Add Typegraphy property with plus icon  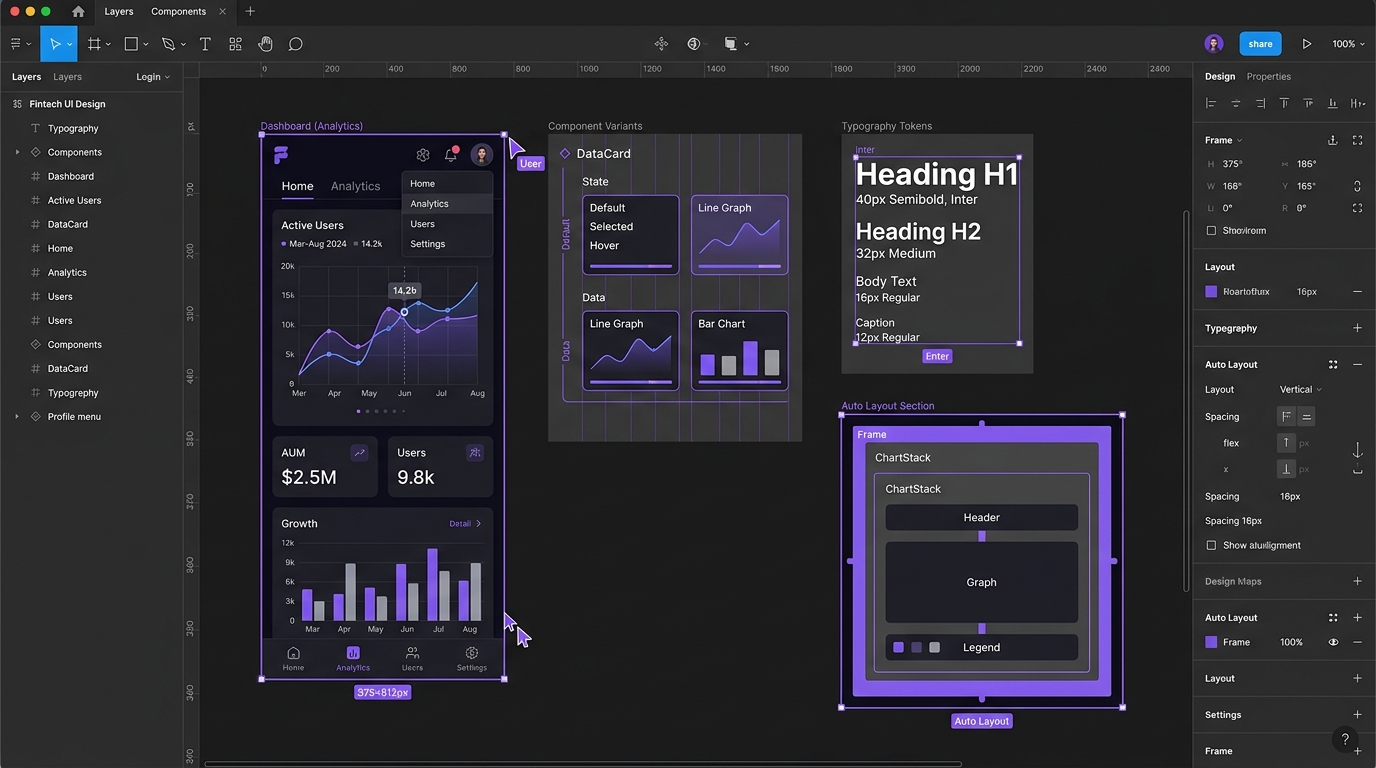[1357, 328]
